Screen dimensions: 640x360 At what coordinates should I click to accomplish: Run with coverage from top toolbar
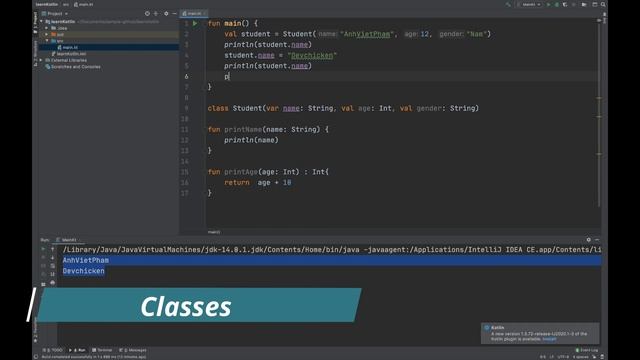(565, 4)
